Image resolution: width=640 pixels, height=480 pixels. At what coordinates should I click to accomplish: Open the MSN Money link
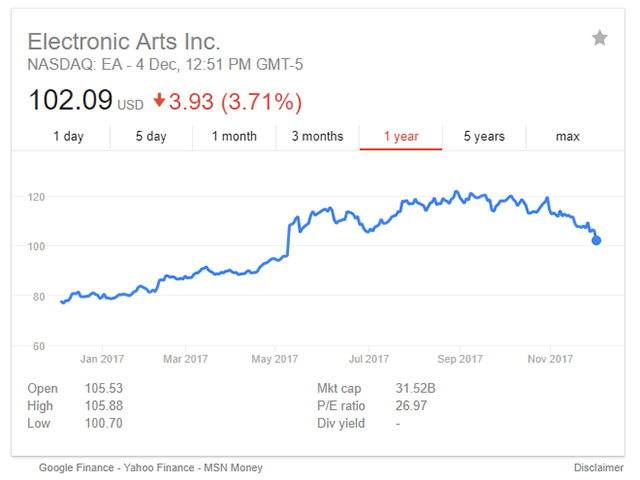coord(230,467)
